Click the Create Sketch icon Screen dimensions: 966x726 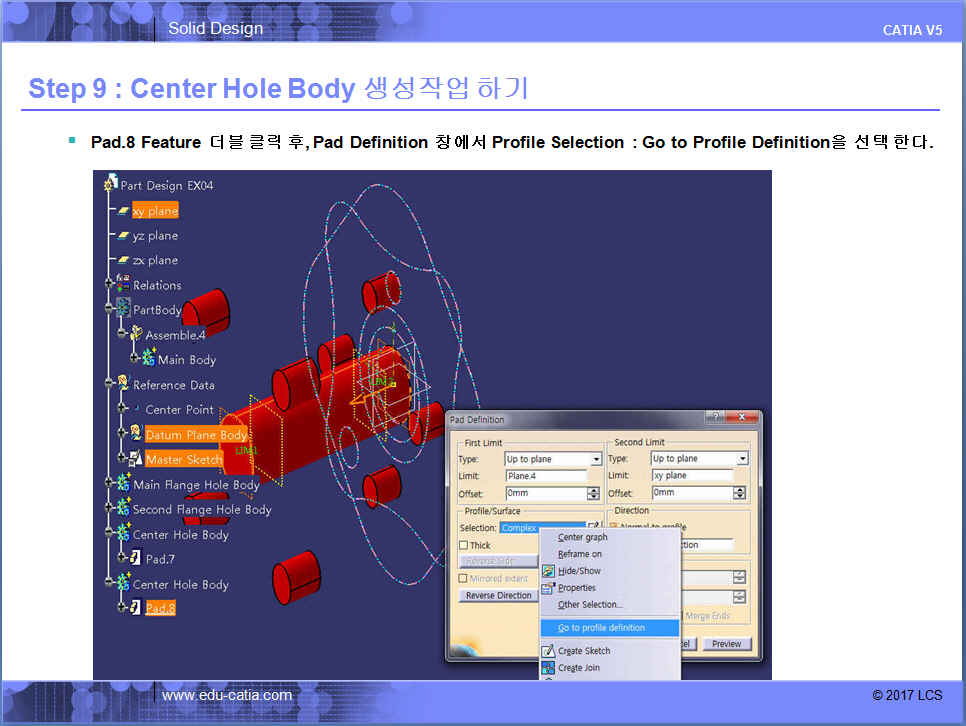point(548,651)
